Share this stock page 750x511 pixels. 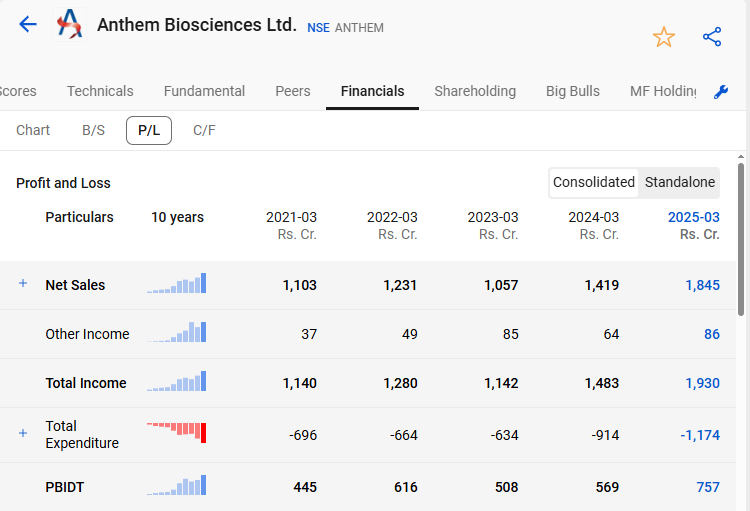tap(712, 37)
